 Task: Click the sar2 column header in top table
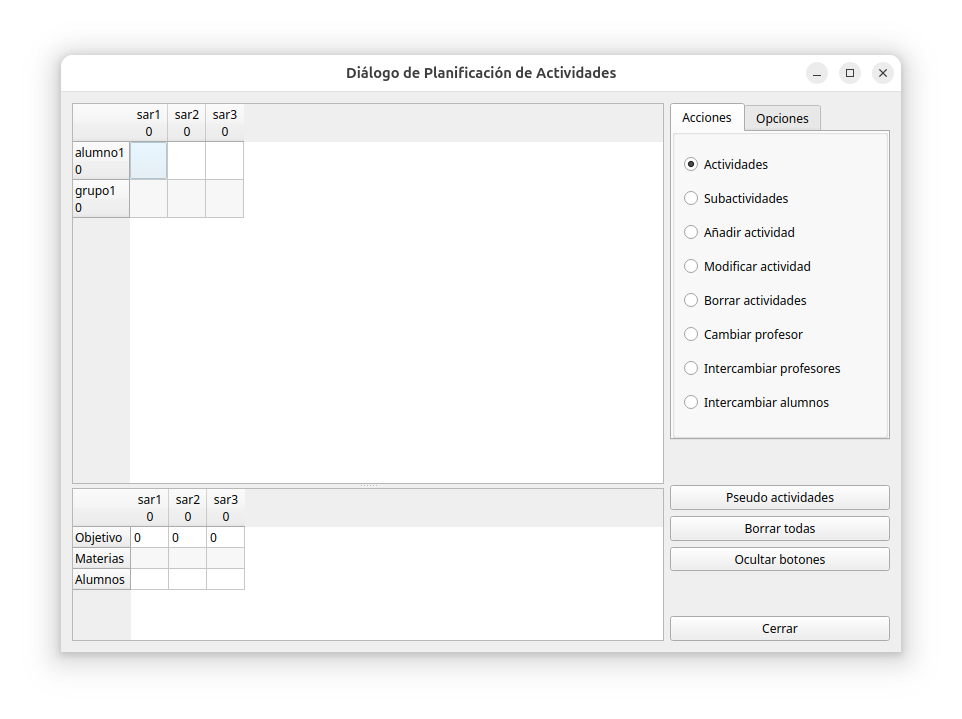[x=187, y=123]
